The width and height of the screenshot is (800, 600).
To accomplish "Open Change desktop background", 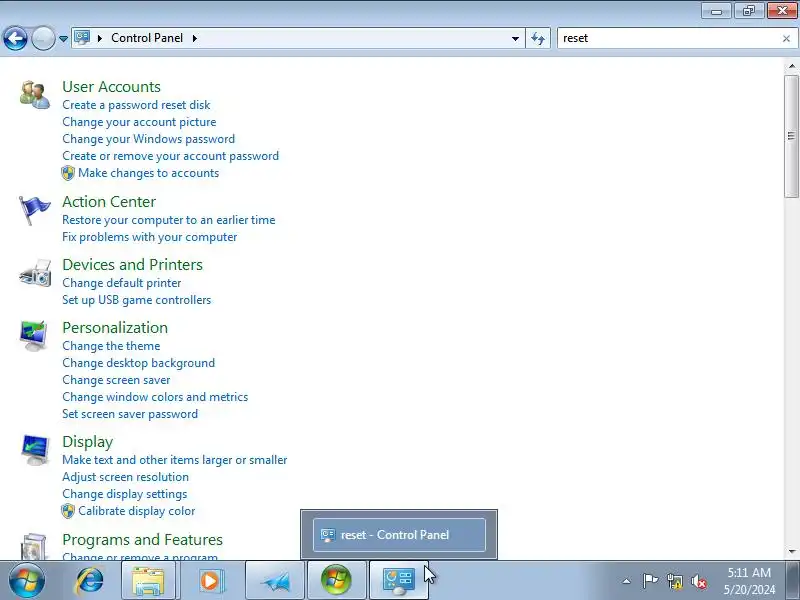I will tap(139, 363).
